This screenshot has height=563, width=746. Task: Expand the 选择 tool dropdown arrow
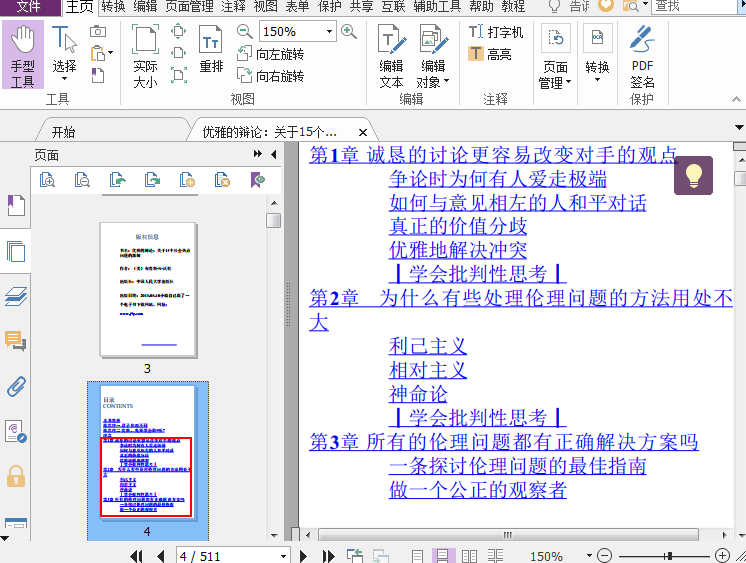tap(64, 79)
